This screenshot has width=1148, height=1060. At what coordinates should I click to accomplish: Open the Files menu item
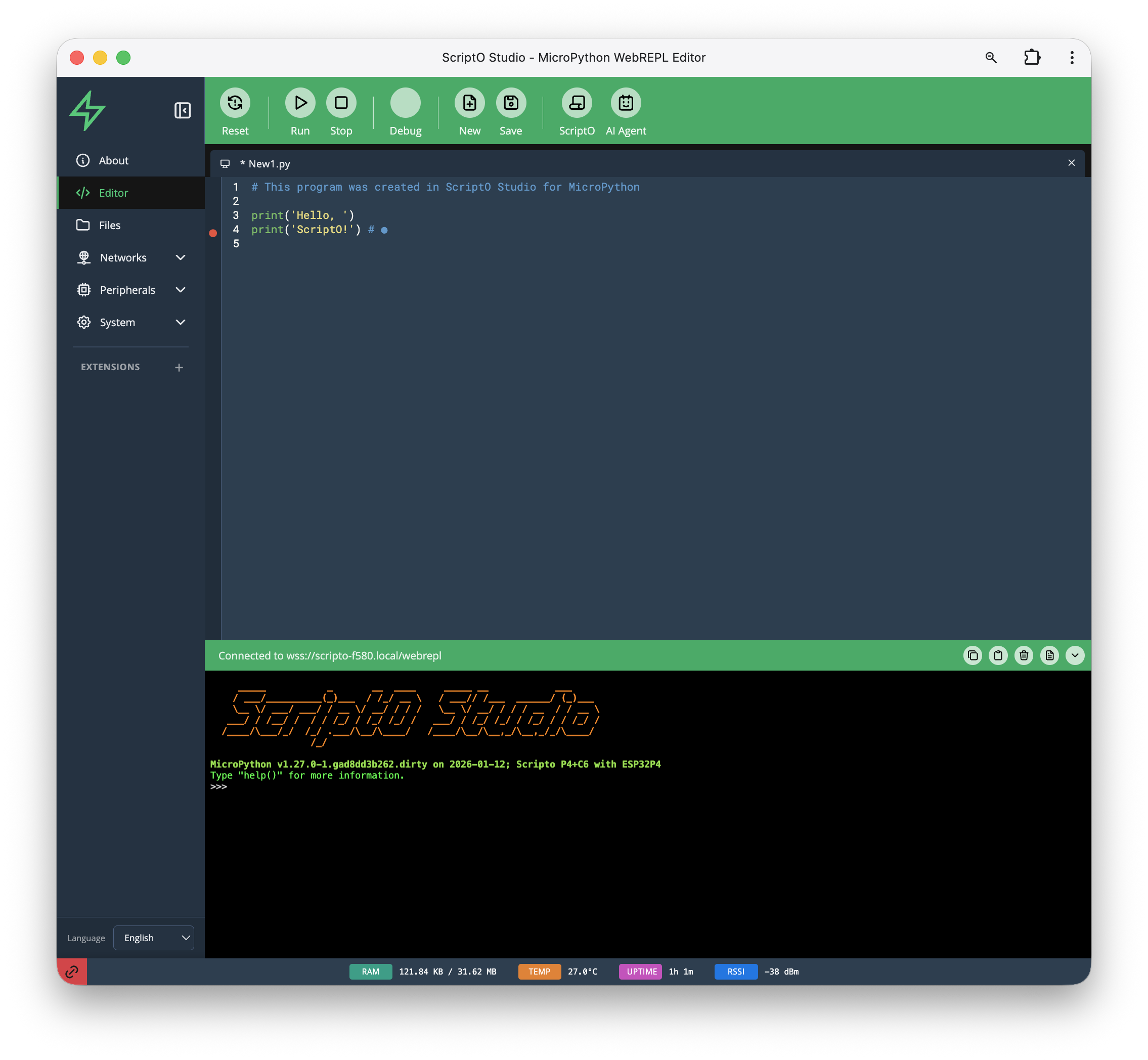click(x=110, y=226)
